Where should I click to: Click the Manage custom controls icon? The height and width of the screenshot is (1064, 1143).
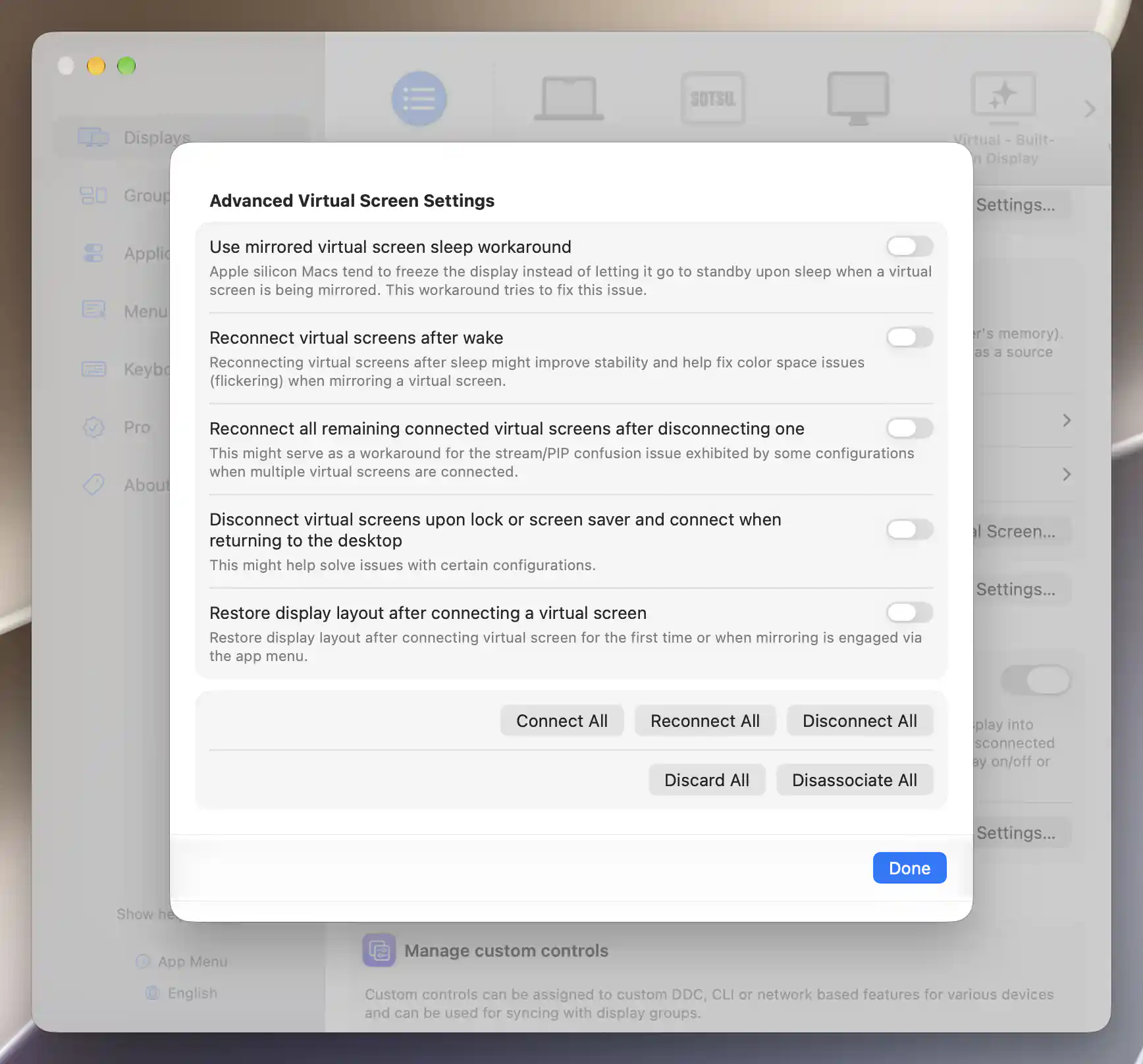[379, 950]
